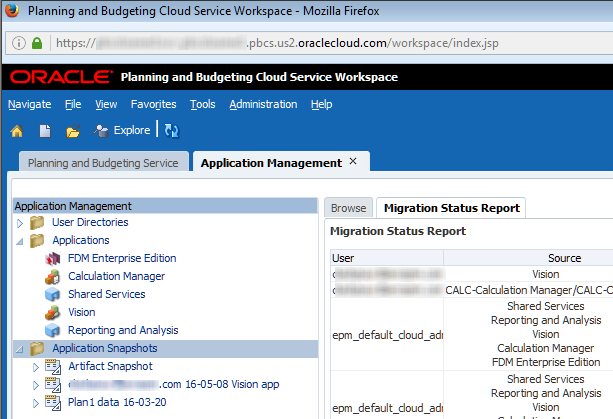Screen dimensions: 613x419
Task: Switch to the Browse tab
Action: (x=348, y=208)
